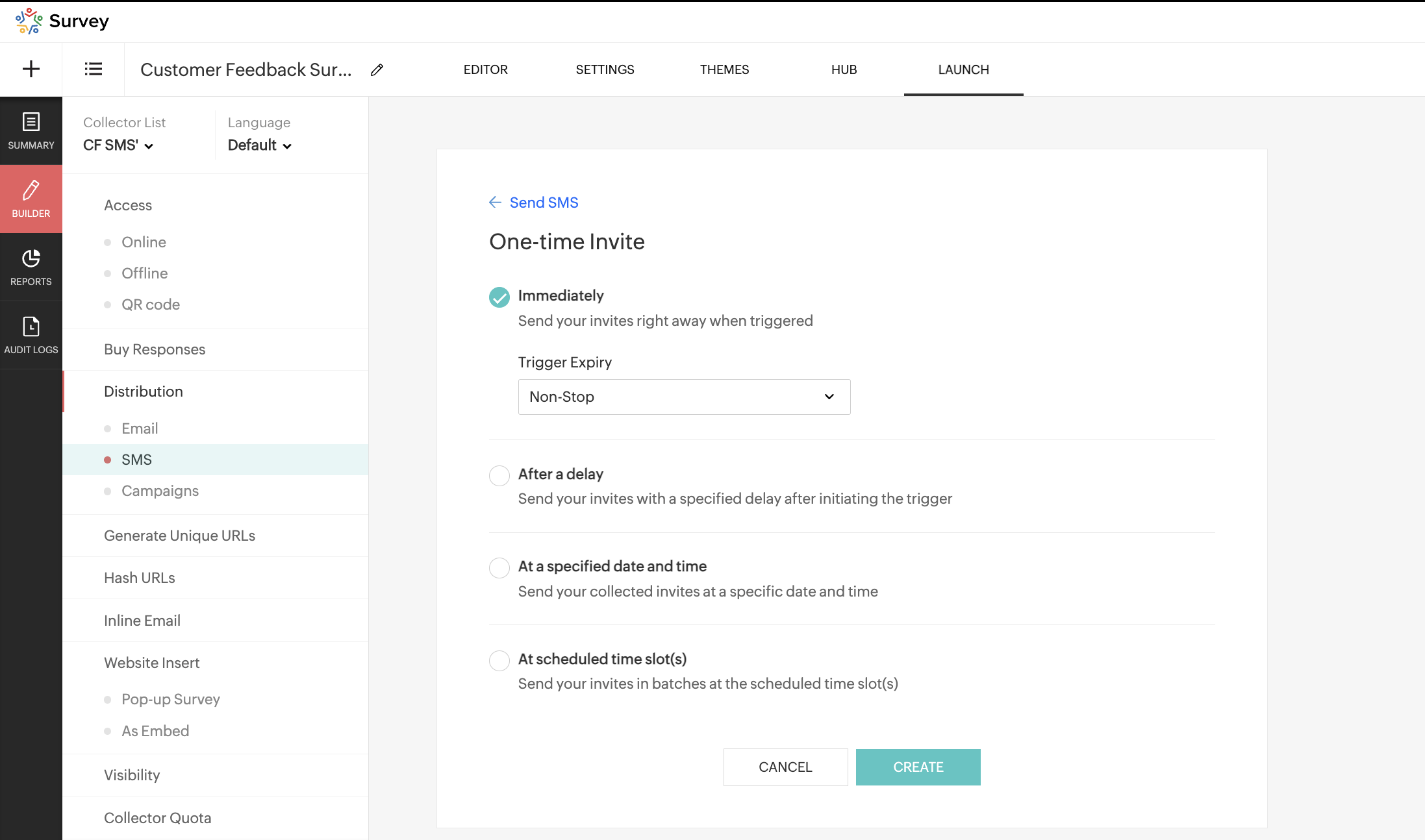Screen dimensions: 1425x840
Task: Select the After a delay option
Action: tap(499, 475)
